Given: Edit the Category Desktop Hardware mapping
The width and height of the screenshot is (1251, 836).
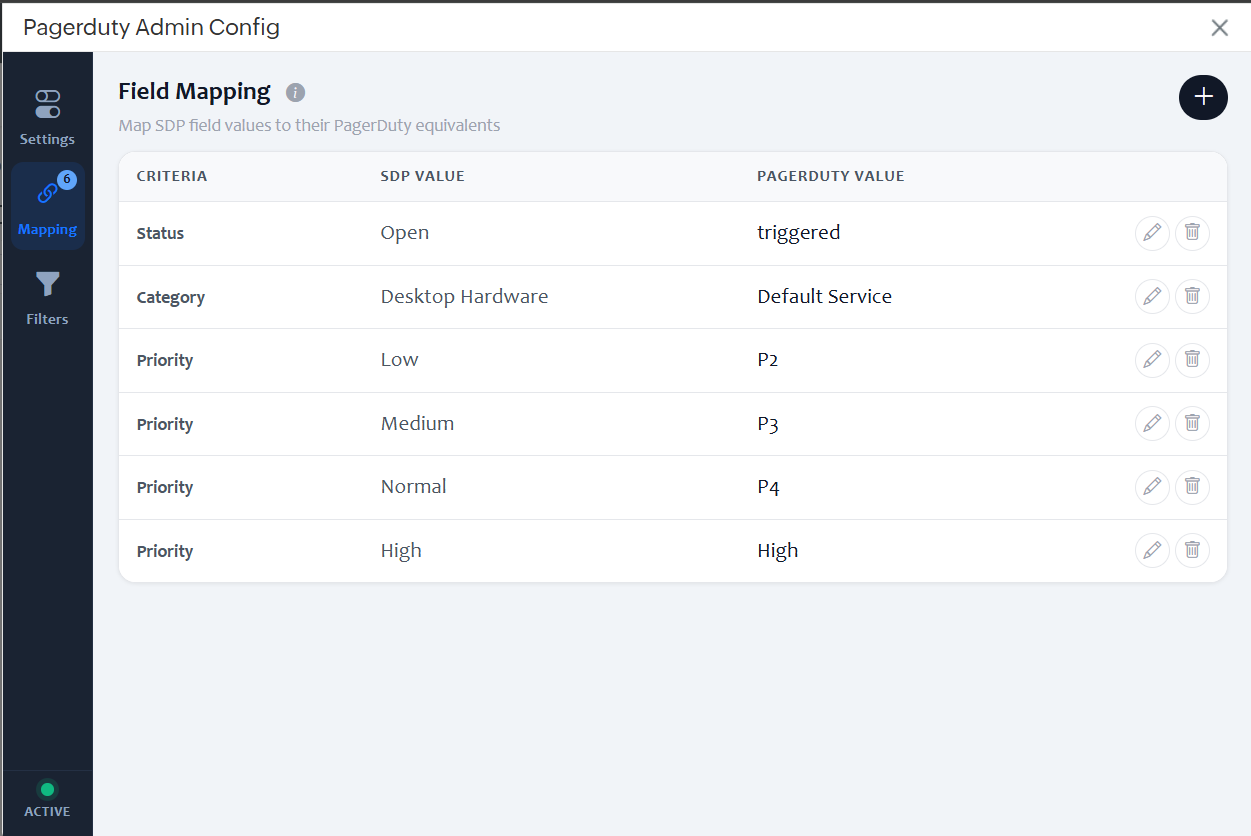Looking at the screenshot, I should point(1152,297).
